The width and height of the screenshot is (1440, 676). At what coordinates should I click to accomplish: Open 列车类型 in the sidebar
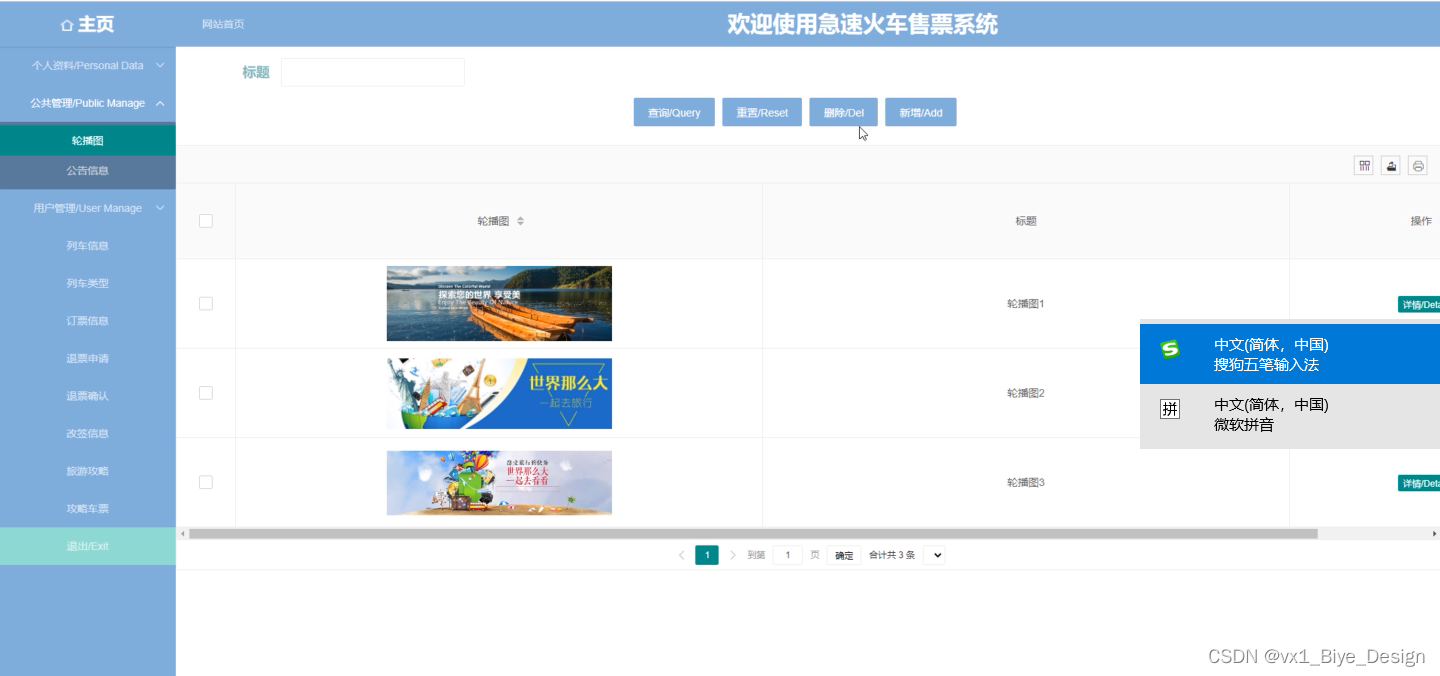(x=88, y=283)
